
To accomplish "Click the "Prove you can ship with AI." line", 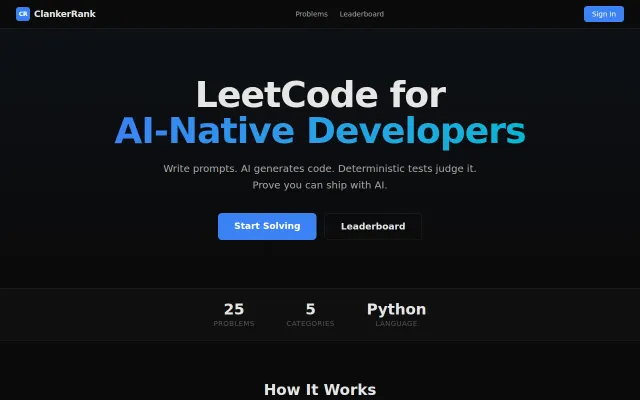I will click(320, 185).
